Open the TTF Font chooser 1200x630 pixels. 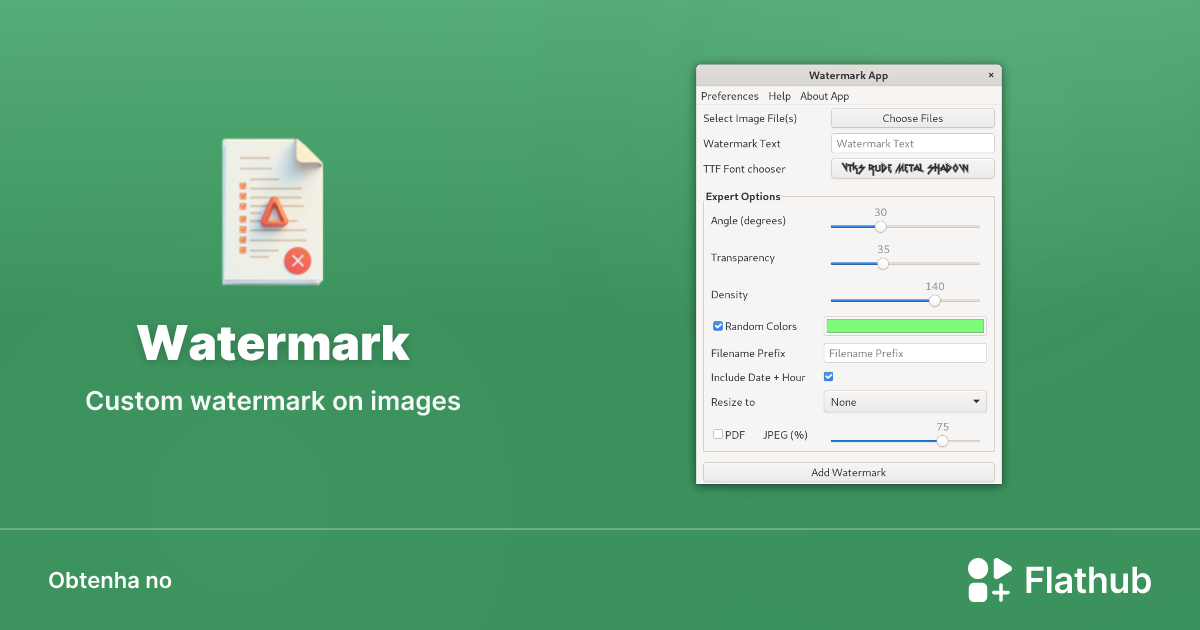pyautogui.click(x=912, y=168)
